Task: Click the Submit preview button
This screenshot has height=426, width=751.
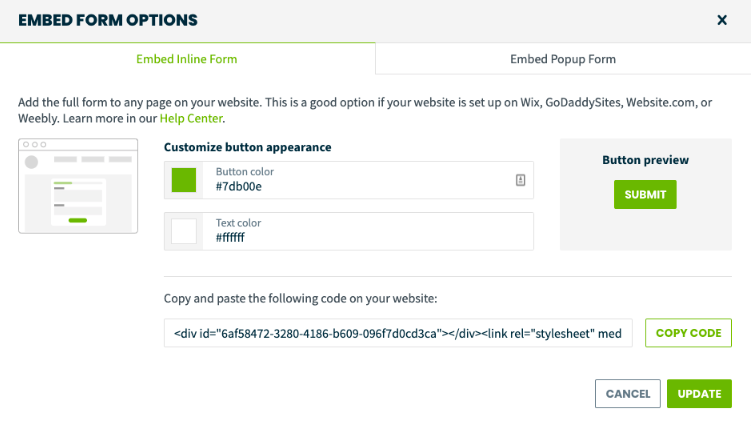Action: (645, 195)
